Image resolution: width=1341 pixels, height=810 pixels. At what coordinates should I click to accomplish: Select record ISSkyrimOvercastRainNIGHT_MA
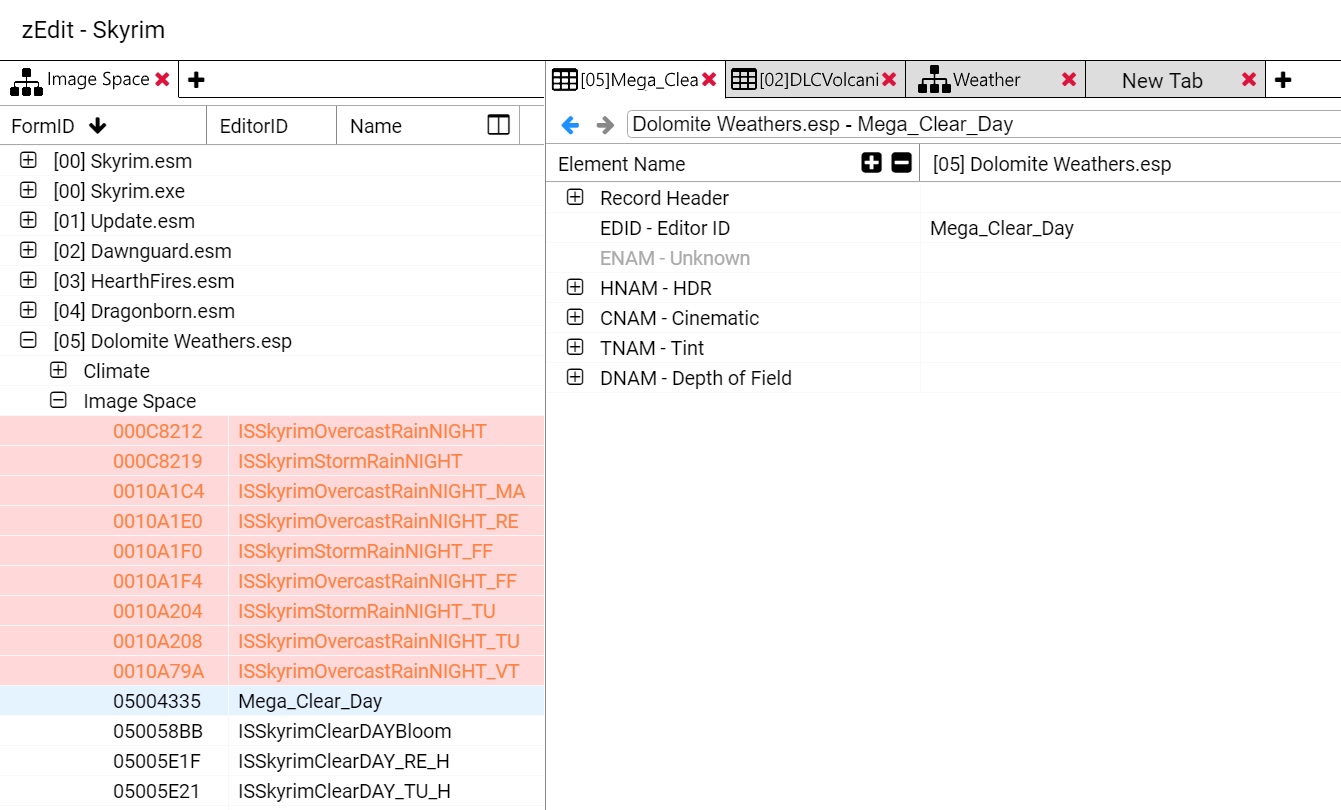(x=272, y=491)
